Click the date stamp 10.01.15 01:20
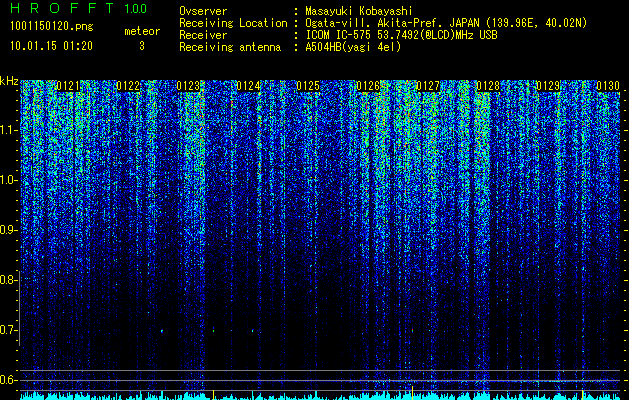Image resolution: width=629 pixels, height=400 pixels. pyautogui.click(x=51, y=46)
